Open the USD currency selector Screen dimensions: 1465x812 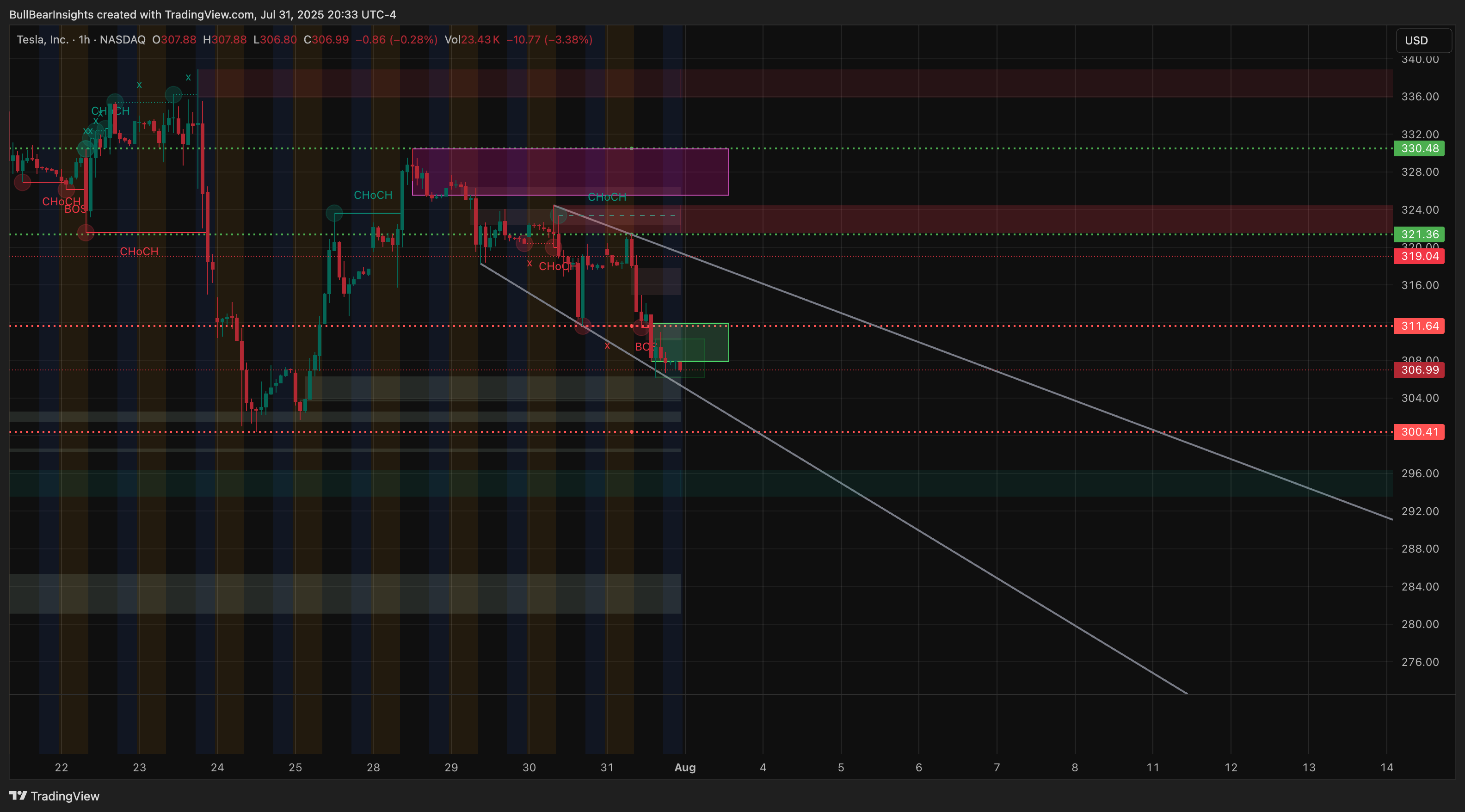(x=1423, y=40)
